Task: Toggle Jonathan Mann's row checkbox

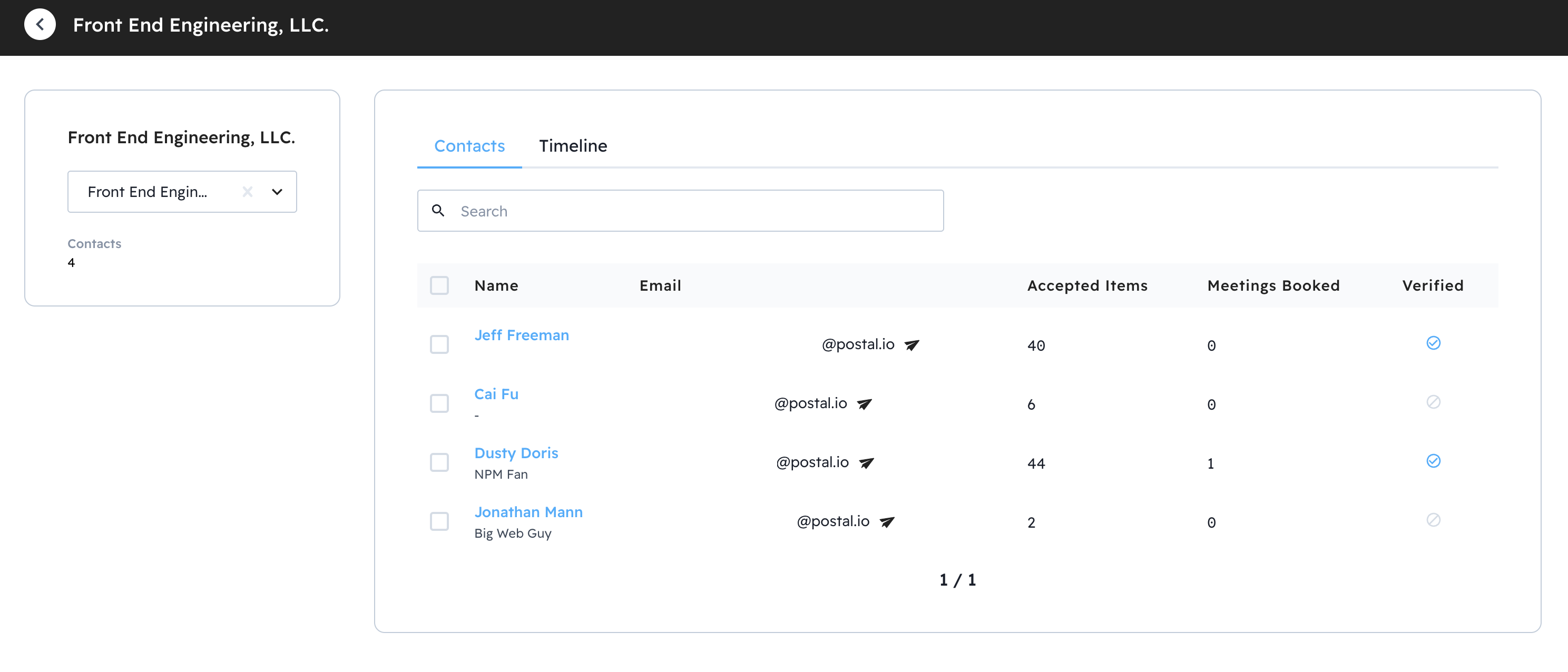Action: (x=439, y=522)
